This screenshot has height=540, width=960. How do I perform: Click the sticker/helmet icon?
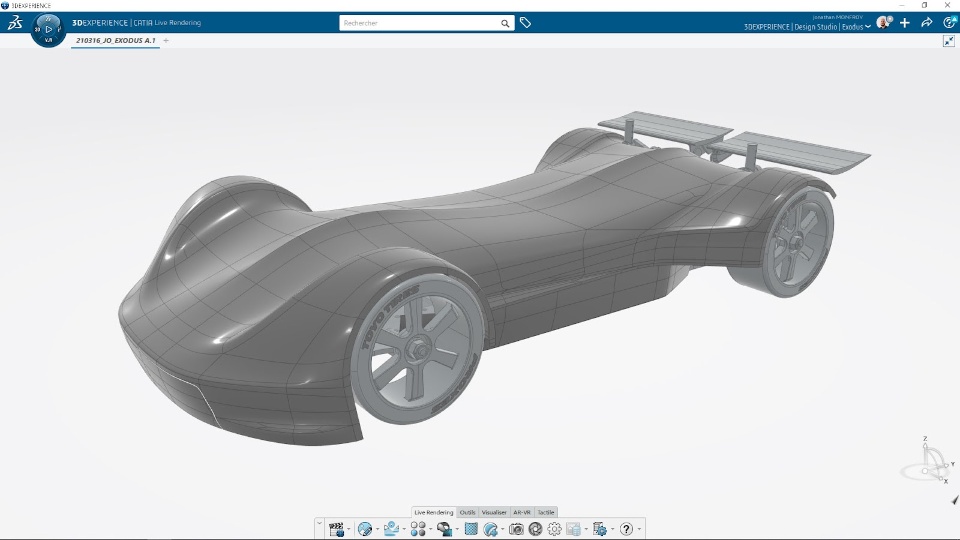pyautogui.click(x=444, y=529)
